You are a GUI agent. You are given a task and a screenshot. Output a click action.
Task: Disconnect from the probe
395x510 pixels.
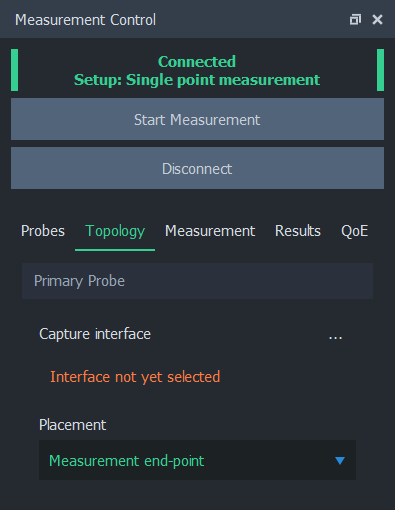point(197,168)
